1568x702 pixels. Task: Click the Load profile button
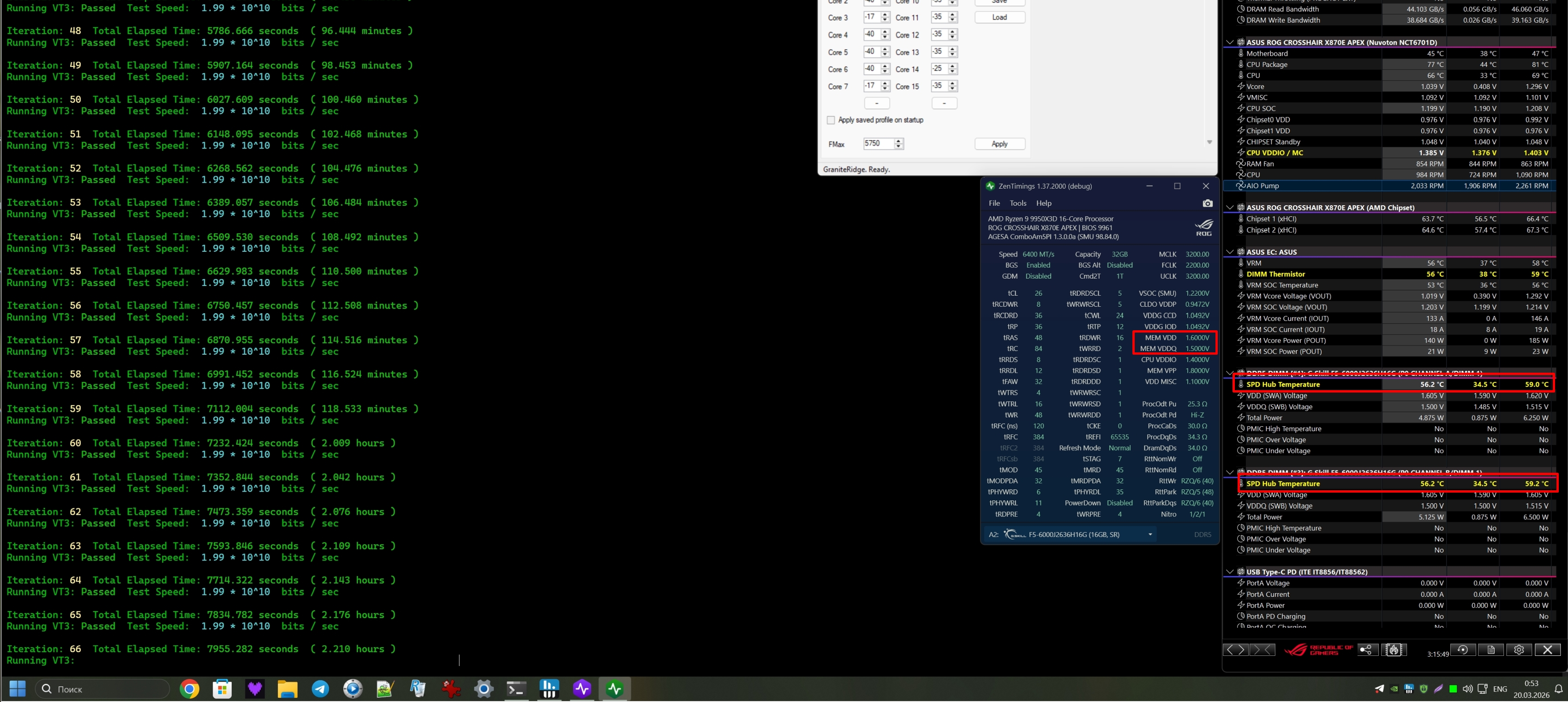pos(999,18)
